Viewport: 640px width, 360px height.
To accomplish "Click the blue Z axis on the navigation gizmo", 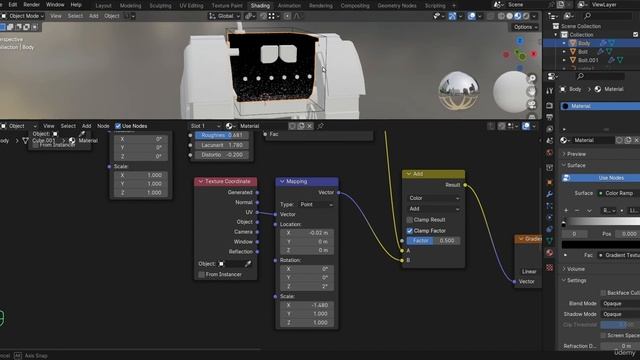I will click(520, 41).
